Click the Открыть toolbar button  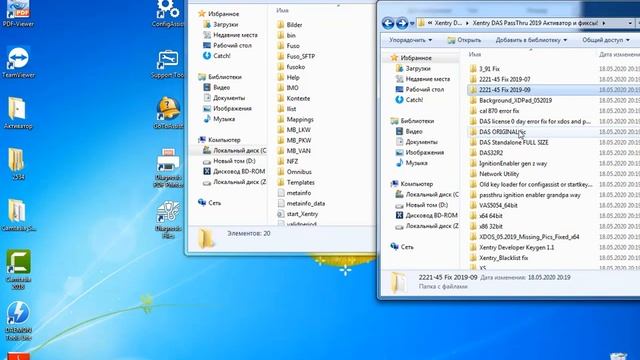(464, 40)
